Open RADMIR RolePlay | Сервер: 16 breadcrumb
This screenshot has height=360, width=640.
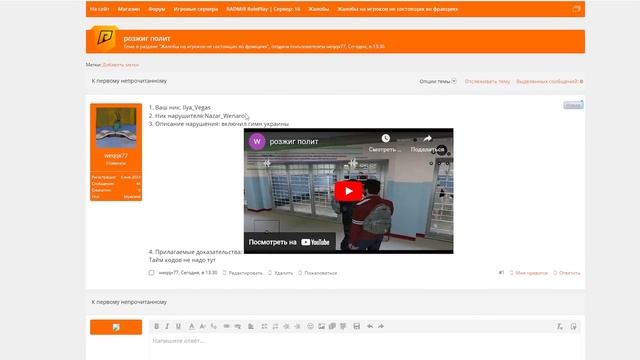pyautogui.click(x=263, y=9)
